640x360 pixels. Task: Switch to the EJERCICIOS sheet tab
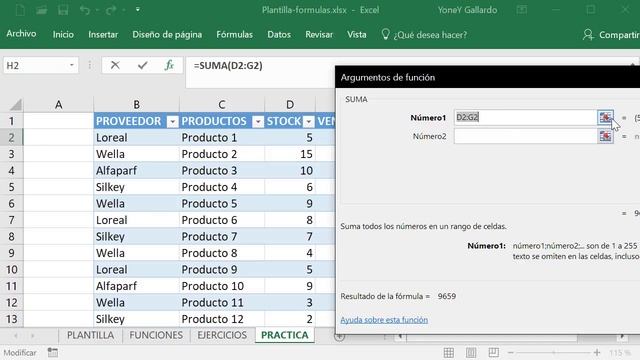[222, 335]
